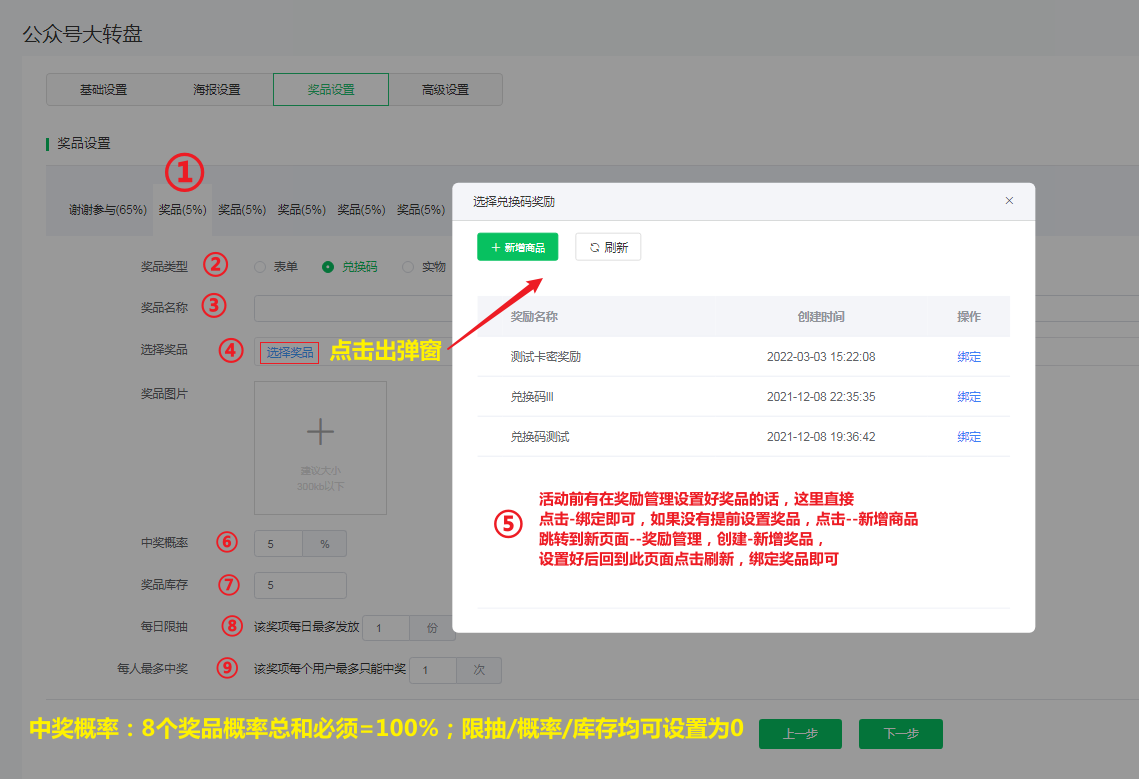
Task: Click the green 下一步 button
Action: [x=900, y=733]
